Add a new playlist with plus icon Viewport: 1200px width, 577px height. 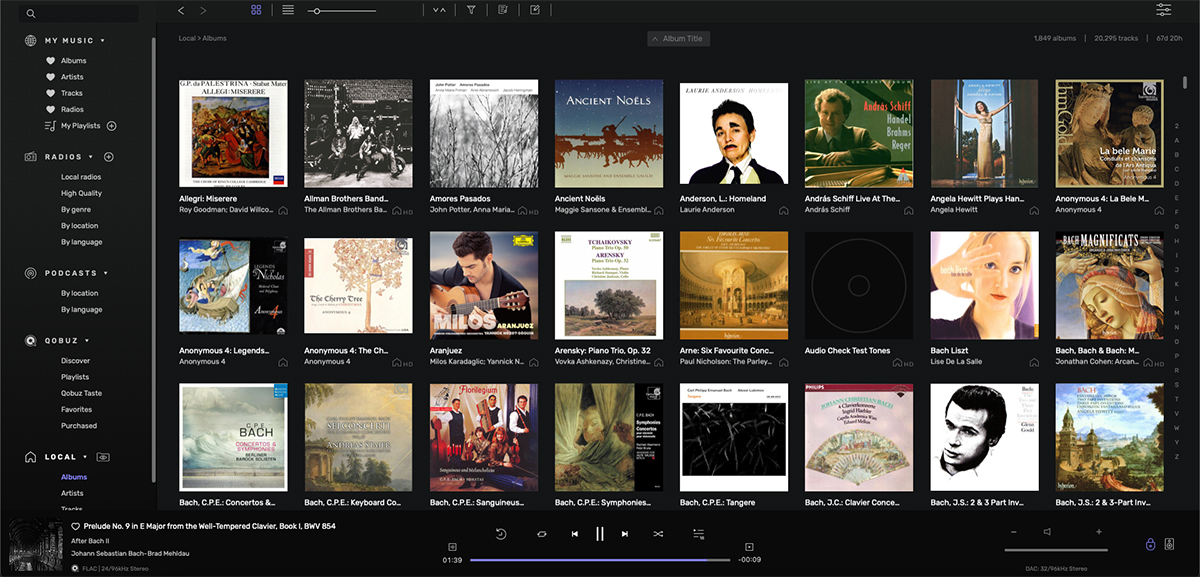[112, 126]
